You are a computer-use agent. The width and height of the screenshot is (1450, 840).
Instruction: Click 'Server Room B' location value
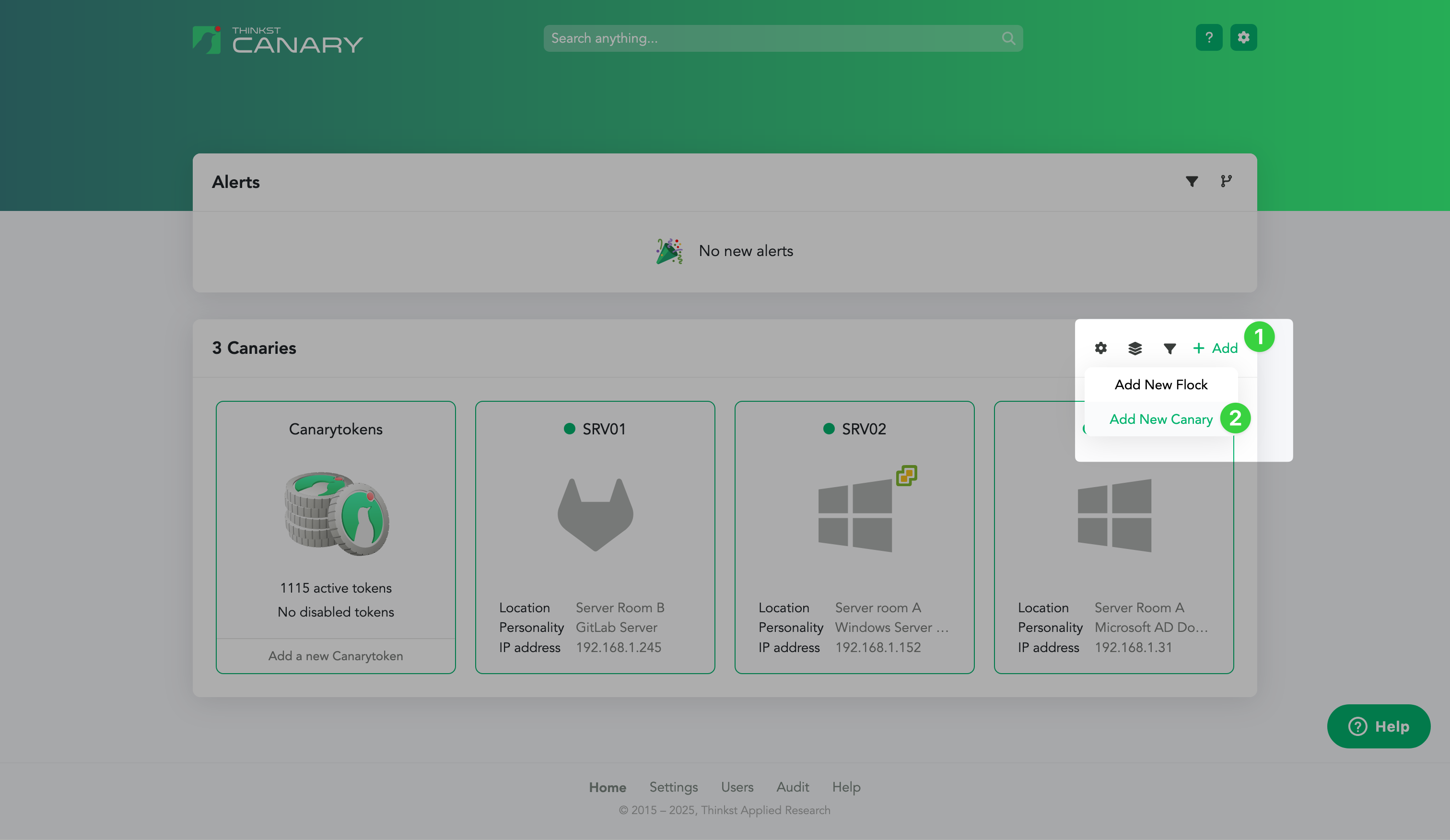[x=620, y=607]
